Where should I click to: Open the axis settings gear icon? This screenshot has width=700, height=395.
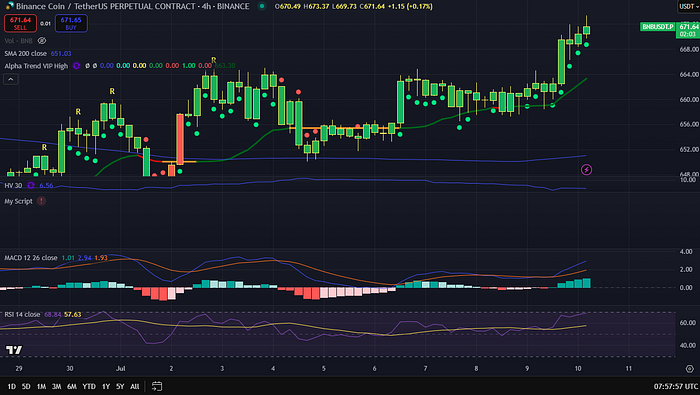(690, 369)
